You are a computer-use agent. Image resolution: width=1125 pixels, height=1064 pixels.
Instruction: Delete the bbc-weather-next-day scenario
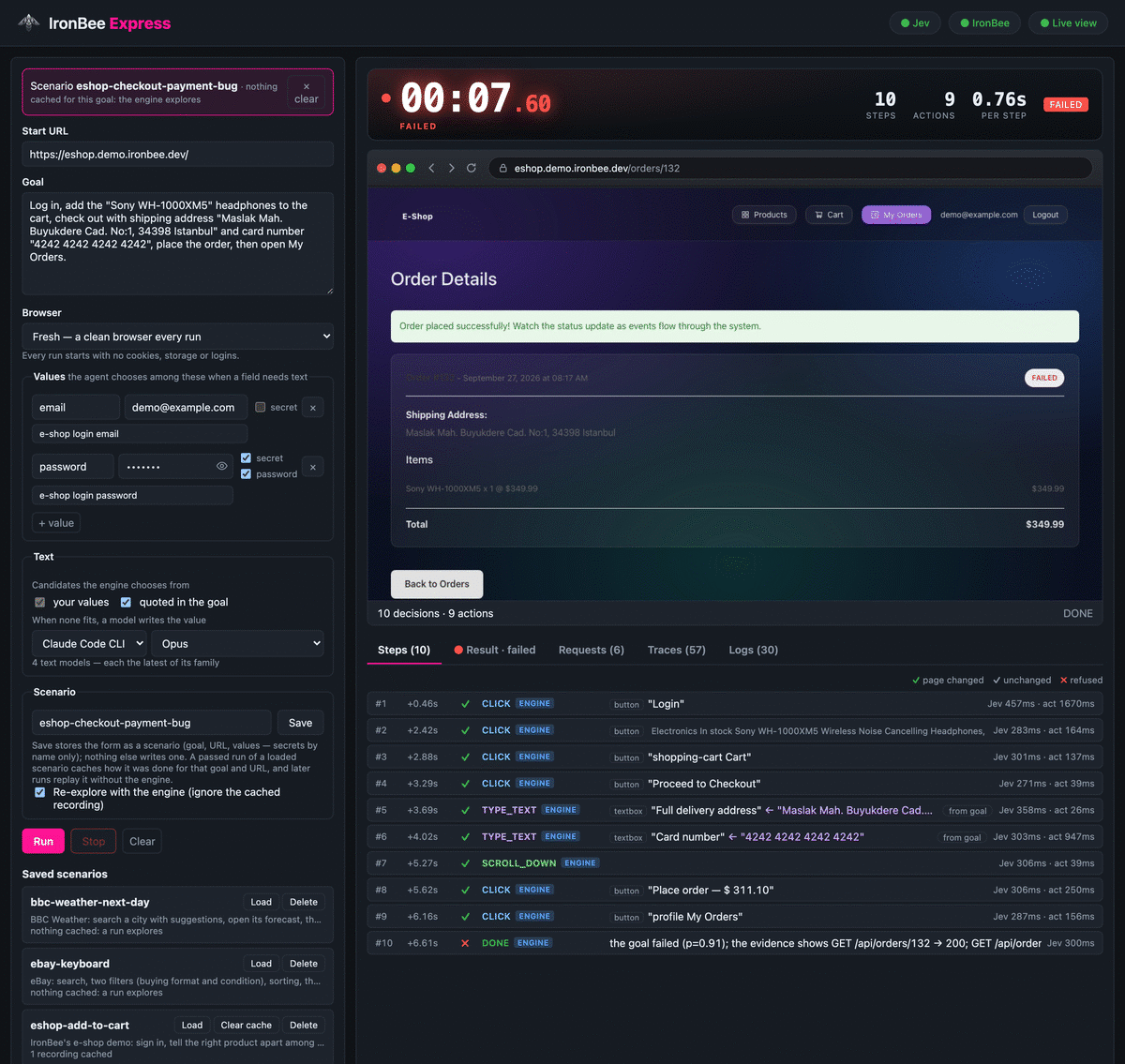(304, 902)
